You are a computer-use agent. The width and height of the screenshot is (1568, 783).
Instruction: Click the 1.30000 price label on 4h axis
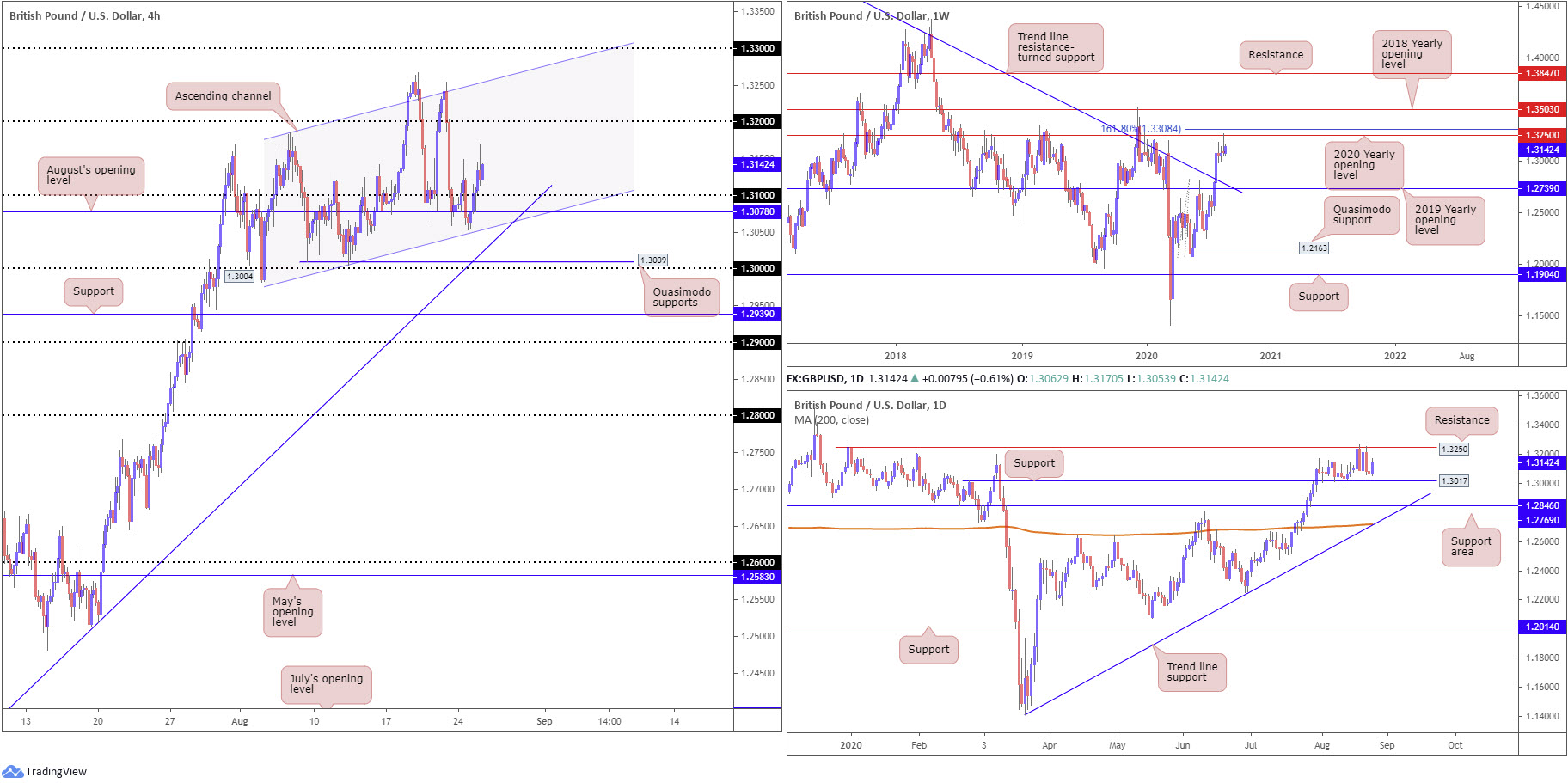pos(757,268)
